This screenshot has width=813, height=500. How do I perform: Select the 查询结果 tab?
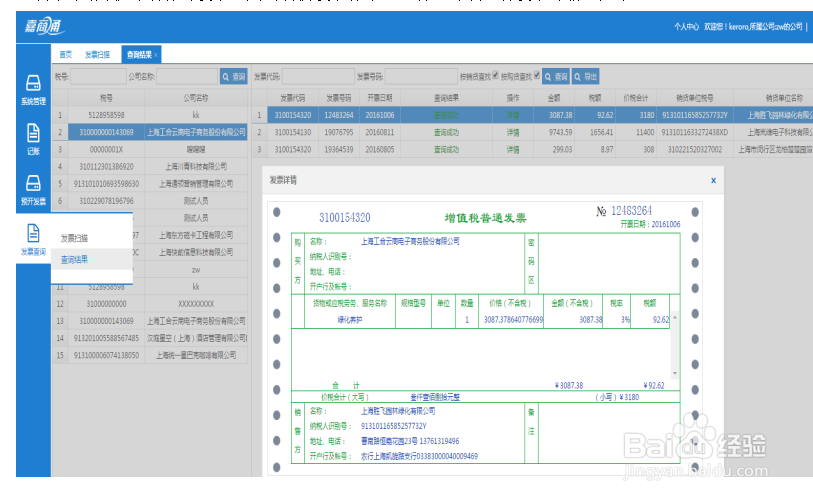pos(139,54)
